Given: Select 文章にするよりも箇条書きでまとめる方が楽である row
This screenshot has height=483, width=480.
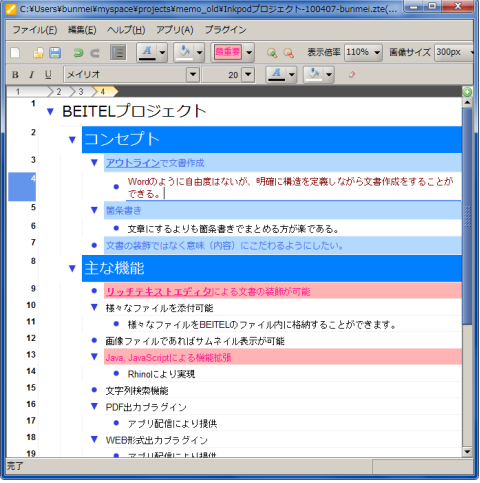Looking at the screenshot, I should click(x=294, y=229).
